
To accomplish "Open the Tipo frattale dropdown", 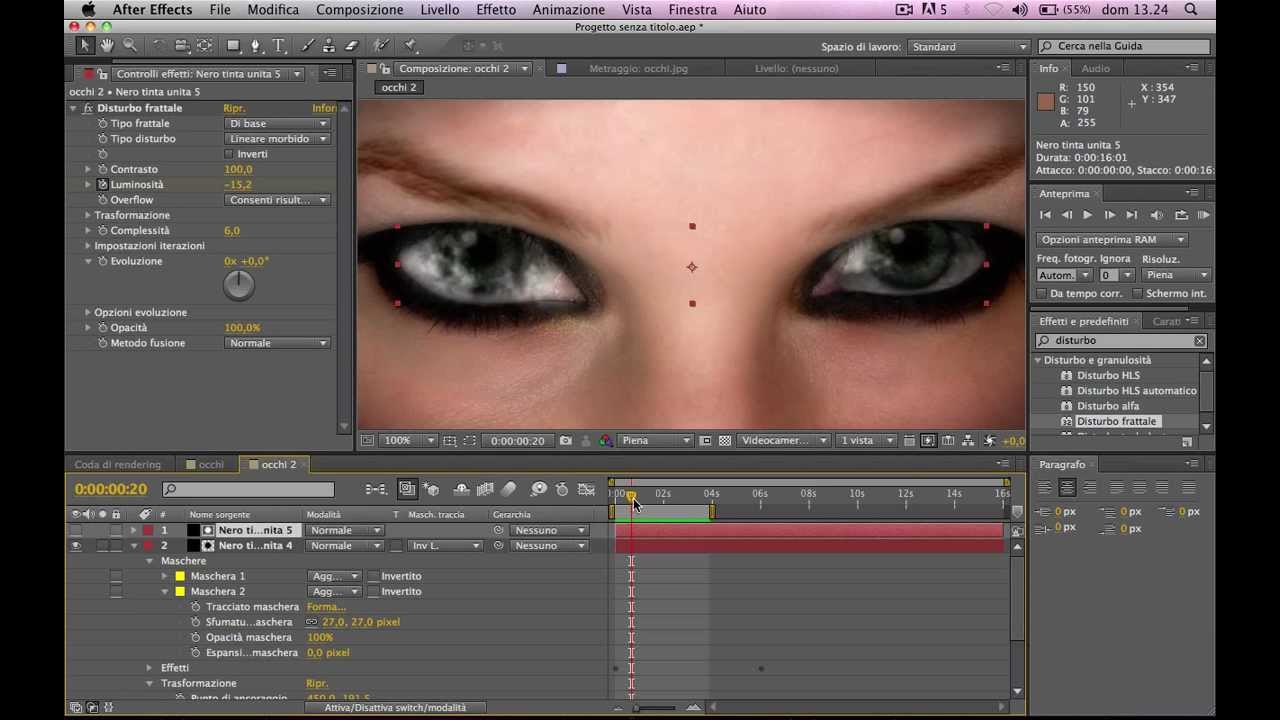I will coord(278,124).
